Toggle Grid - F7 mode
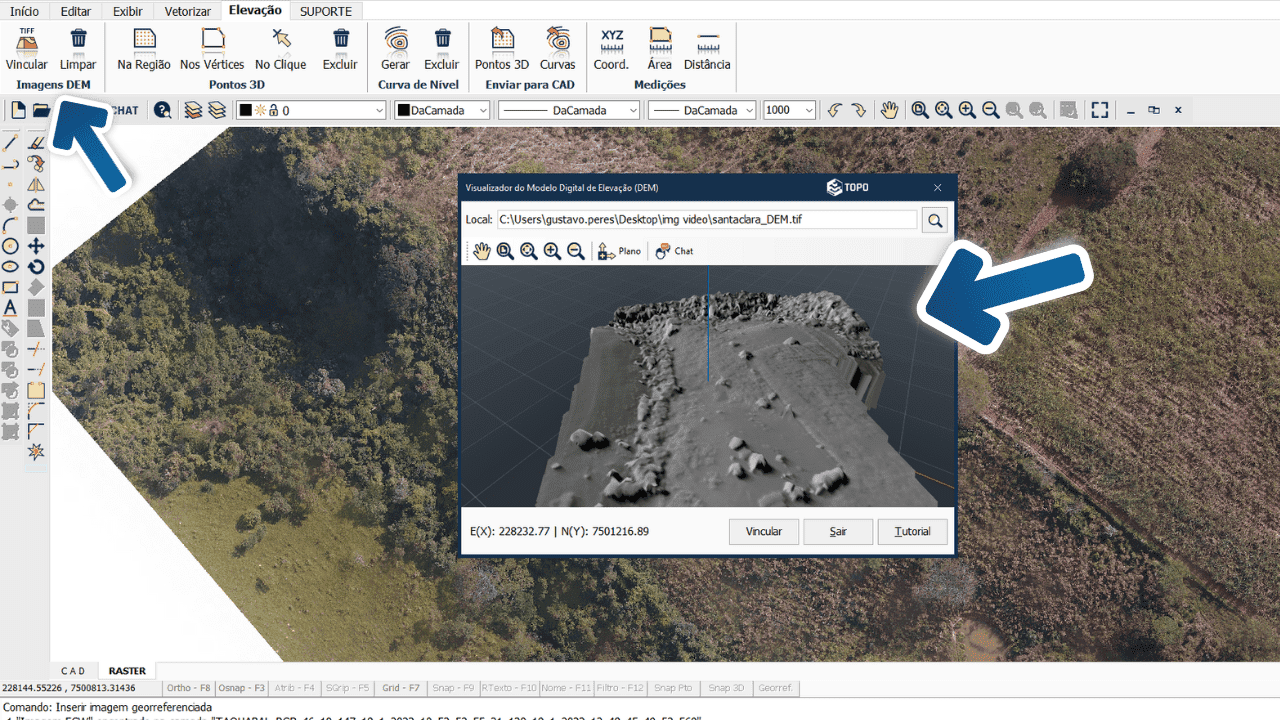The width and height of the screenshot is (1280, 720). point(401,688)
